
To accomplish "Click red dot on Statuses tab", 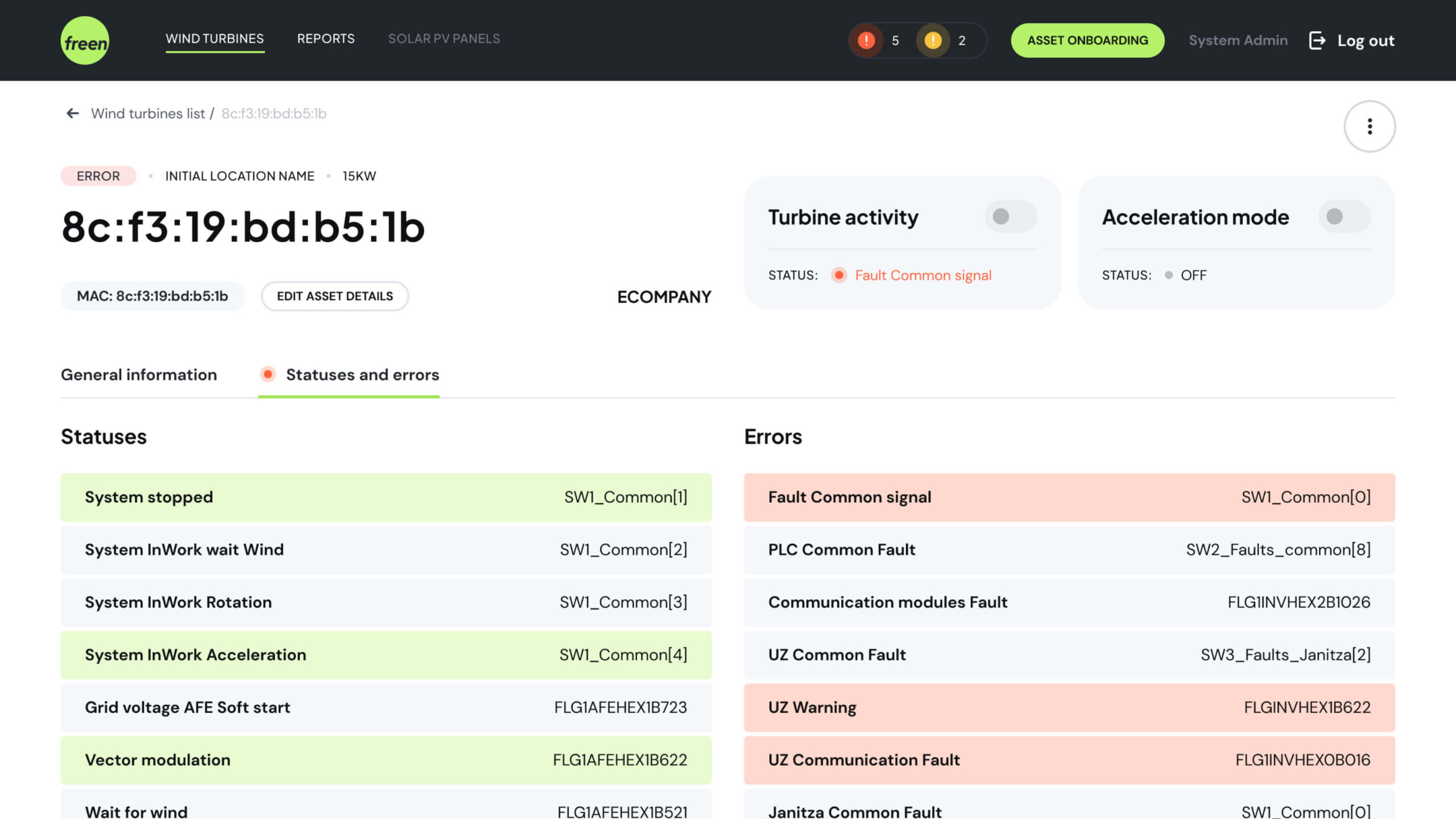I will pos(267,374).
